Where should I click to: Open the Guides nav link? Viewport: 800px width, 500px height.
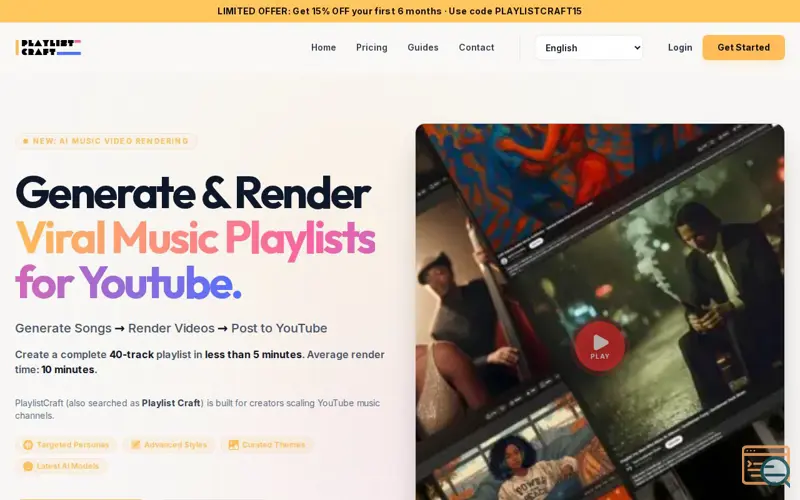(422, 47)
